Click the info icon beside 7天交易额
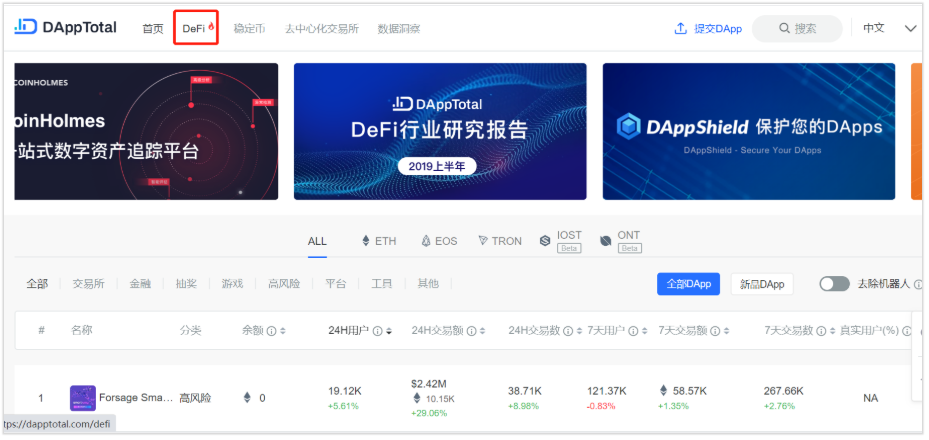929x440 pixels. pos(715,331)
